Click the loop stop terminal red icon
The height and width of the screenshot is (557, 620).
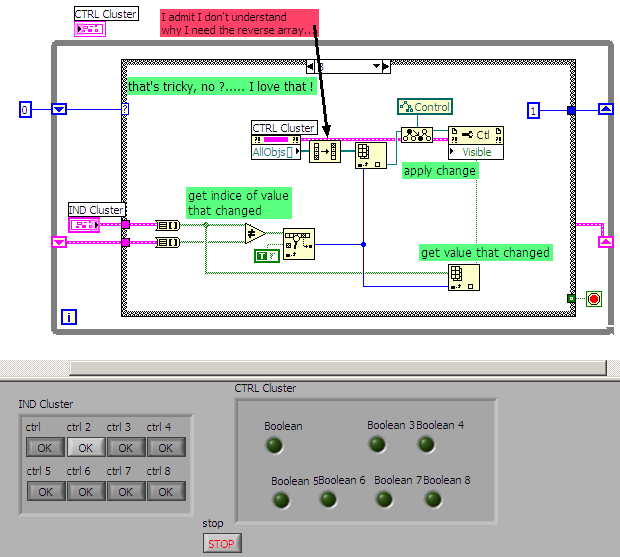[594, 299]
